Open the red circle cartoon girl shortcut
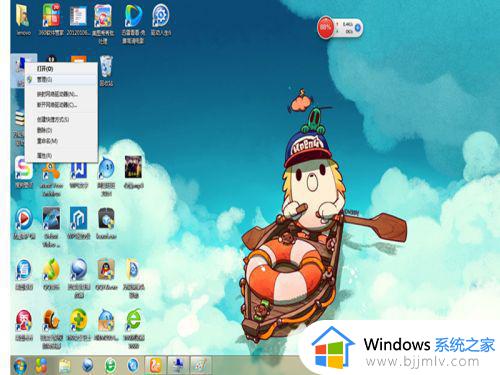Image resolution: width=500 pixels, height=375 pixels. click(24, 325)
